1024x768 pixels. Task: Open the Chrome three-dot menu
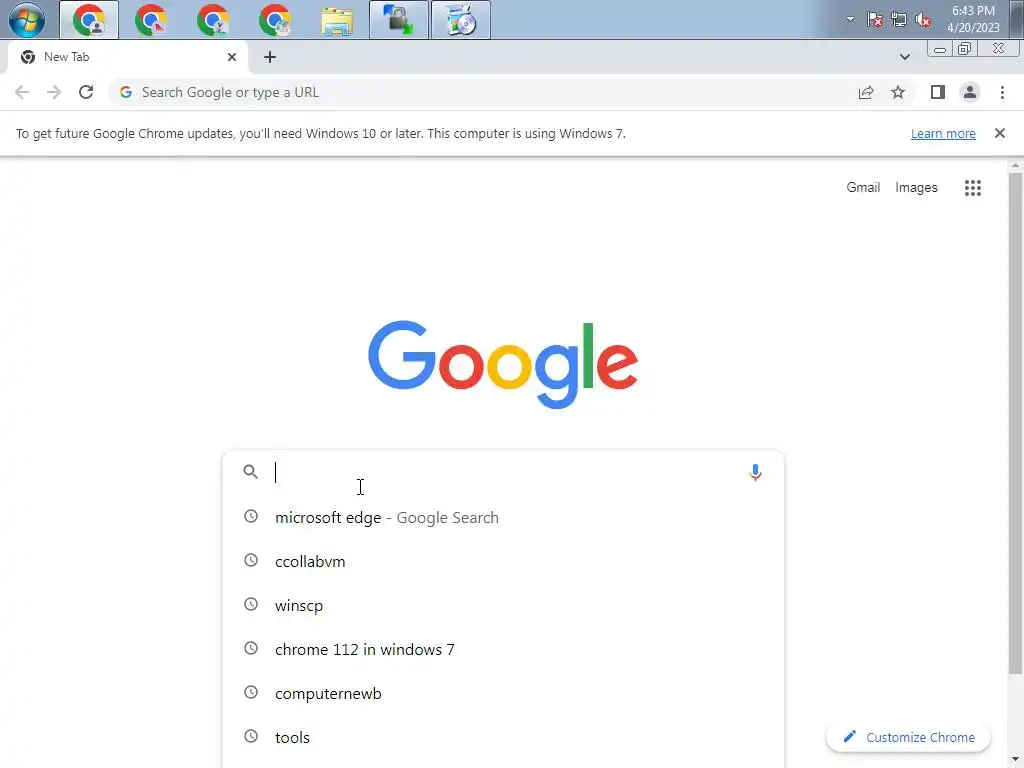point(1002,92)
